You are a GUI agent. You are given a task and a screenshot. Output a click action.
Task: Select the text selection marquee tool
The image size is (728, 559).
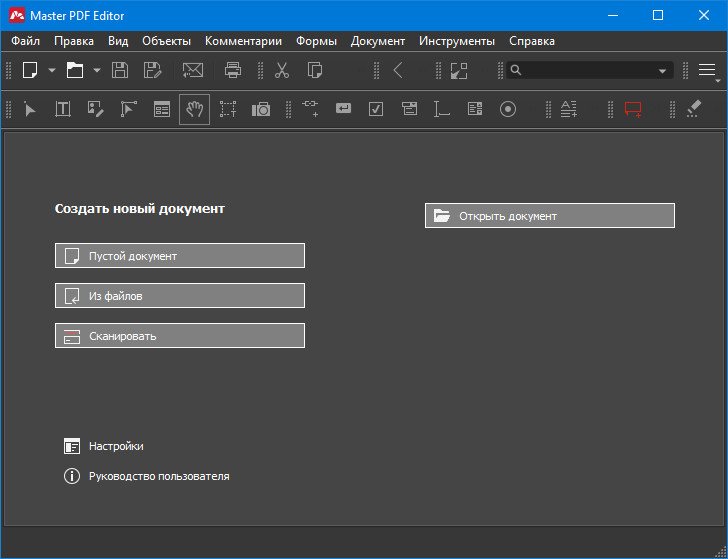pyautogui.click(x=228, y=110)
